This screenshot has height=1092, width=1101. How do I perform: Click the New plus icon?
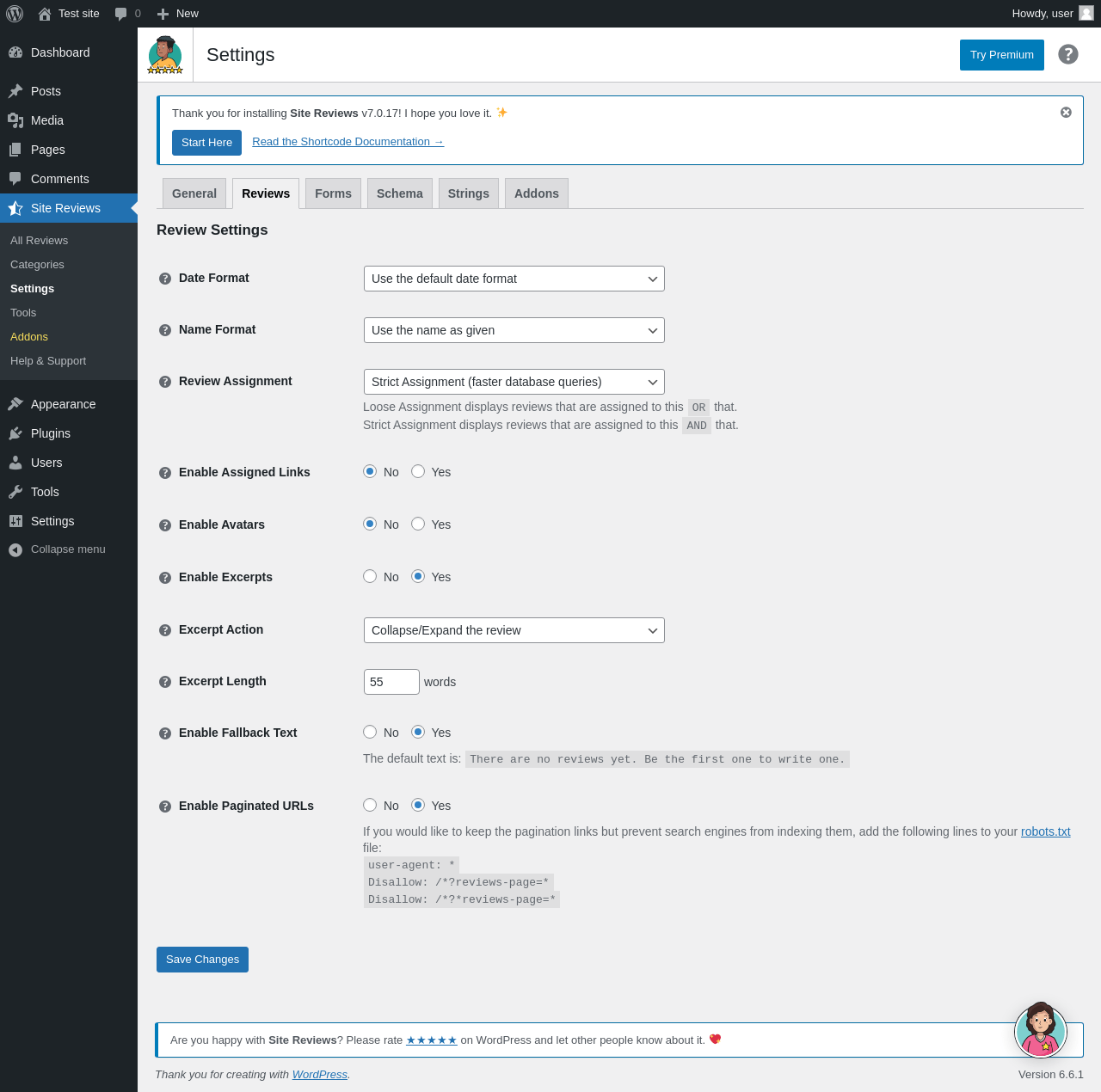[x=163, y=14]
